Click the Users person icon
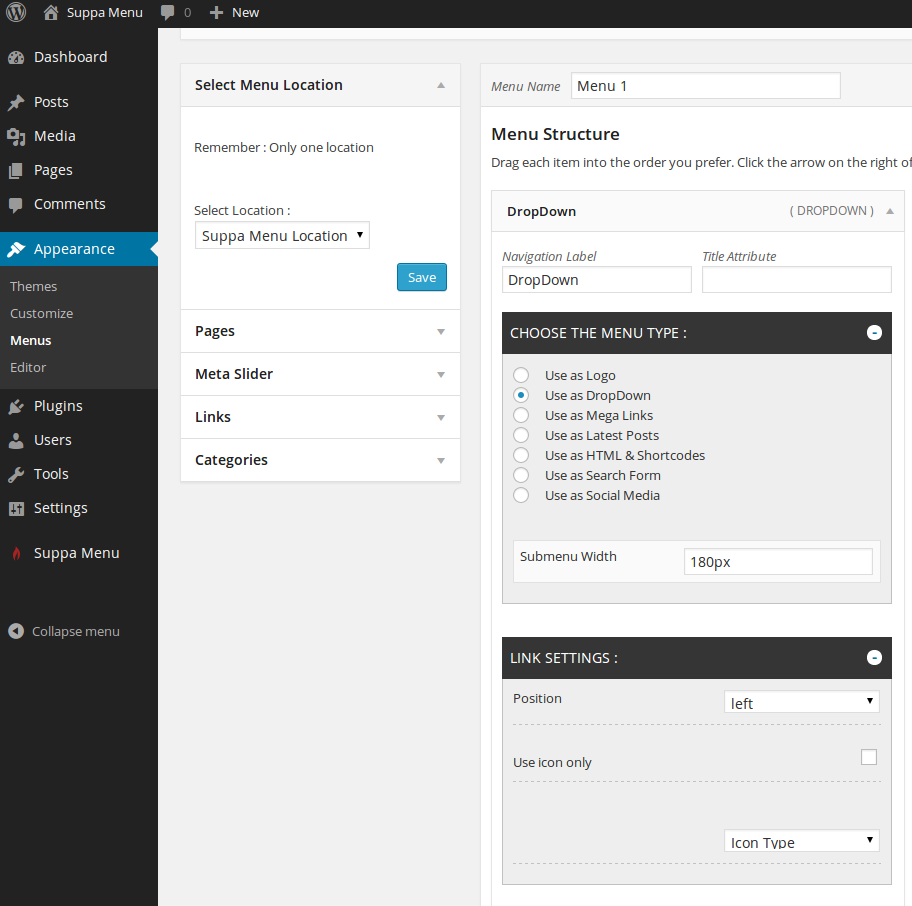Viewport: 912px width, 906px height. click(16, 440)
